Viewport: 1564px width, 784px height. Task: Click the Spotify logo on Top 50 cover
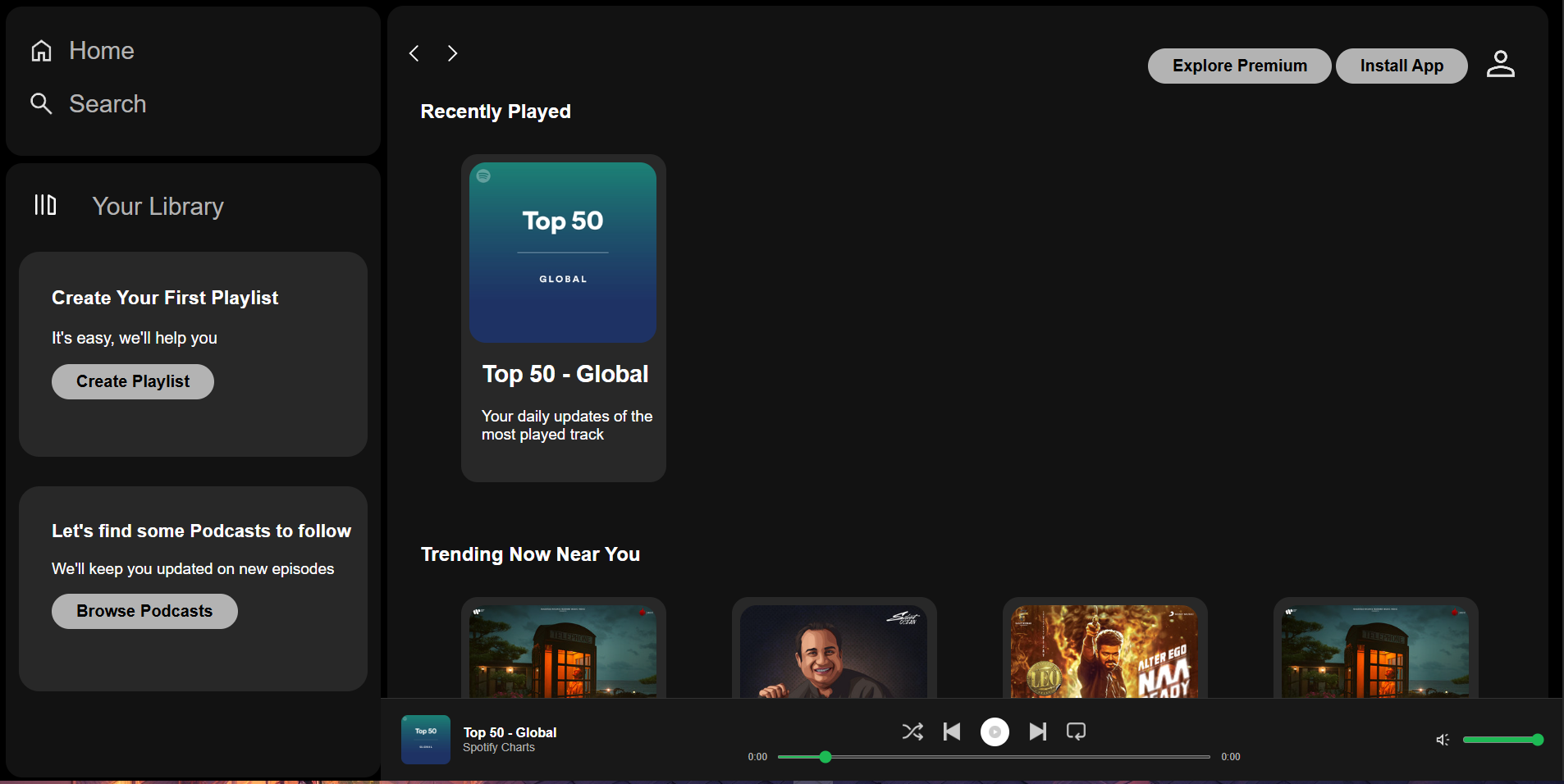[x=483, y=176]
